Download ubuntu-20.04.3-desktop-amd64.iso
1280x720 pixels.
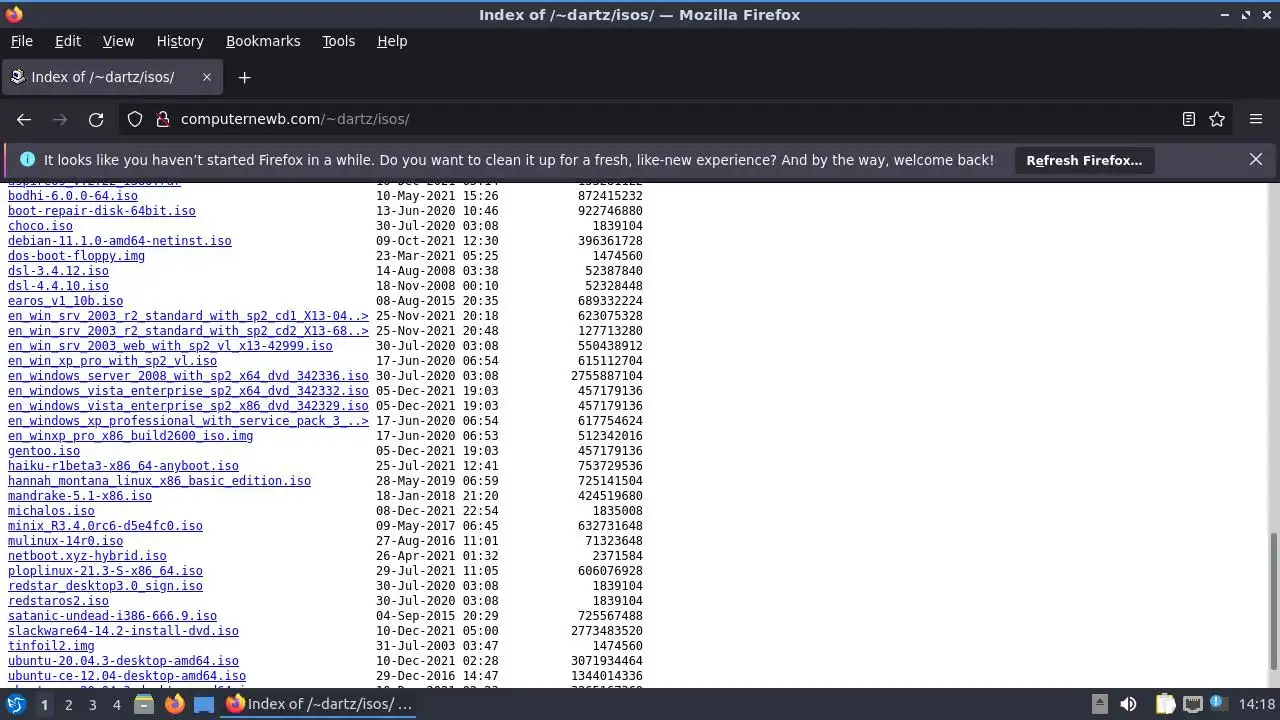point(123,661)
